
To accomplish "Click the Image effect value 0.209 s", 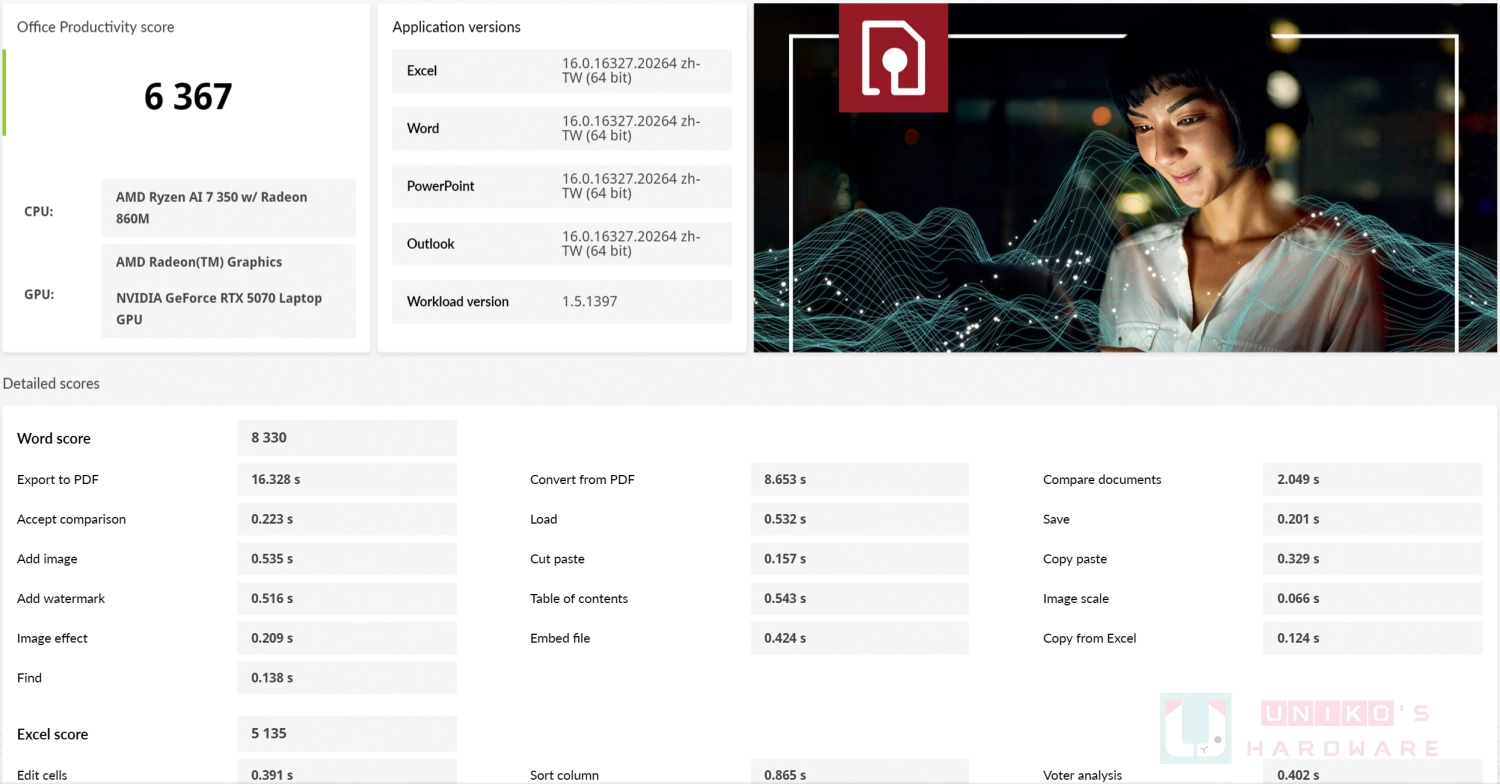I will [x=347, y=638].
